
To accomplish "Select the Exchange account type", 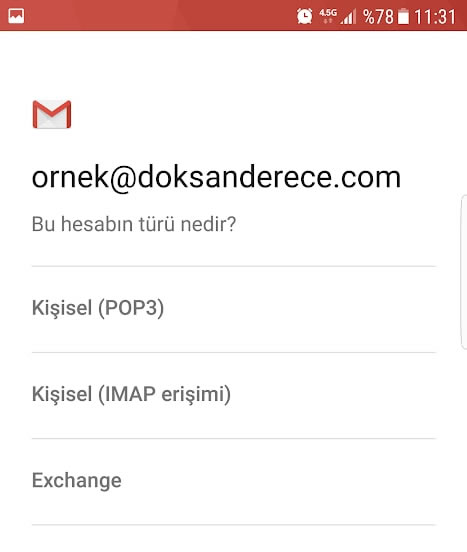I will coord(234,481).
